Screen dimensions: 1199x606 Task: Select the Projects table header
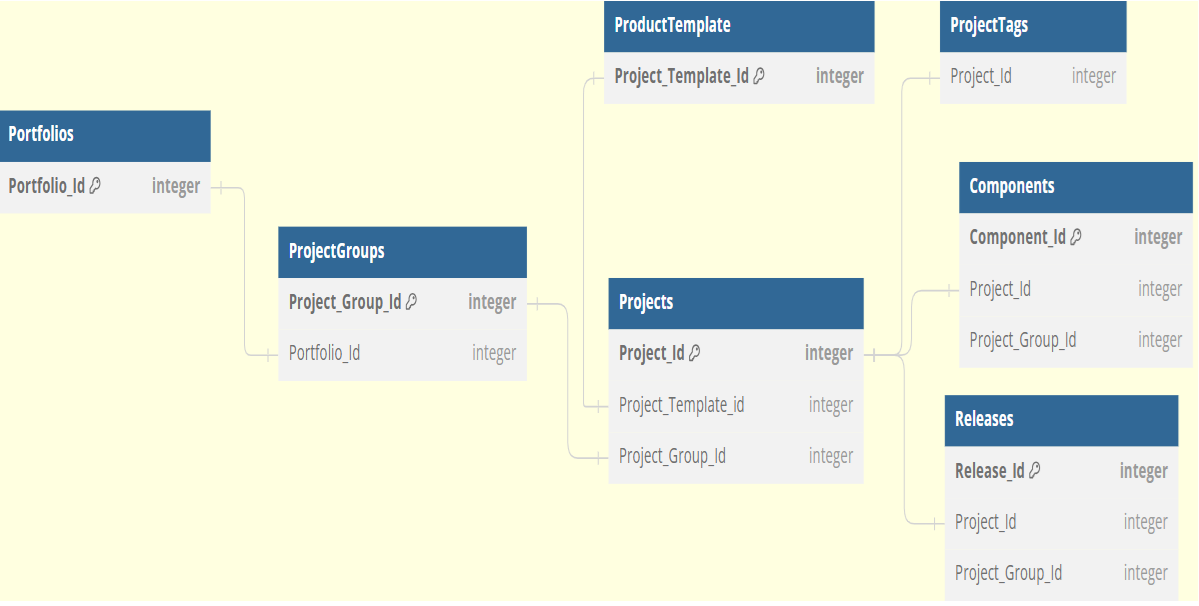(x=735, y=303)
